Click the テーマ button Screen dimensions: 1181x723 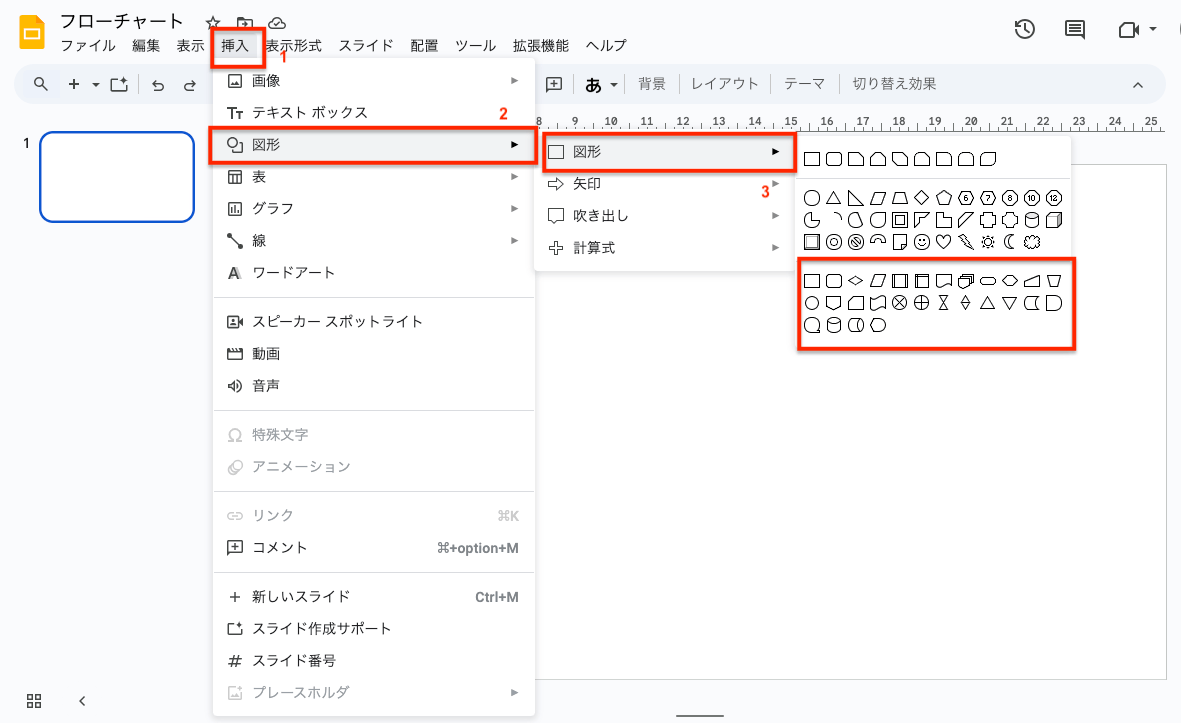coord(804,84)
